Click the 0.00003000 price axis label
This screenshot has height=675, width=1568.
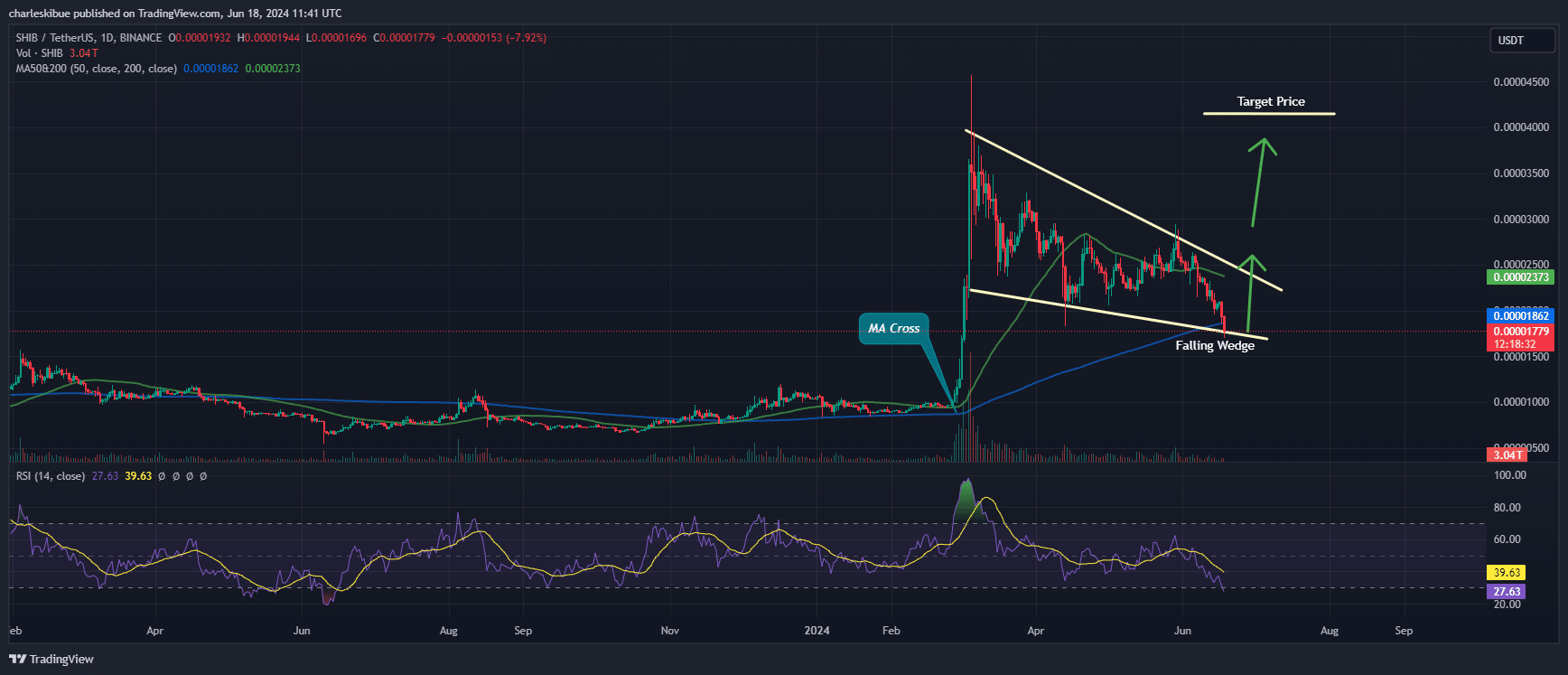click(1521, 220)
